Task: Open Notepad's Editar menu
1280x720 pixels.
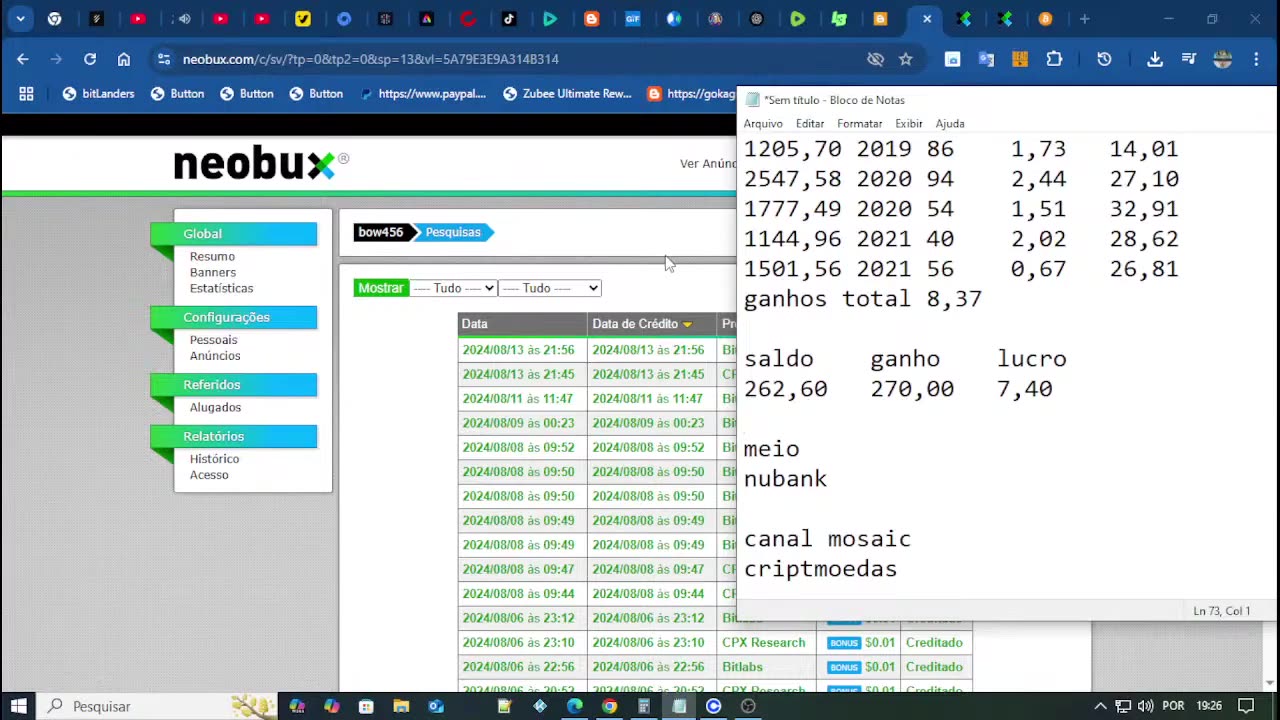Action: pos(810,124)
